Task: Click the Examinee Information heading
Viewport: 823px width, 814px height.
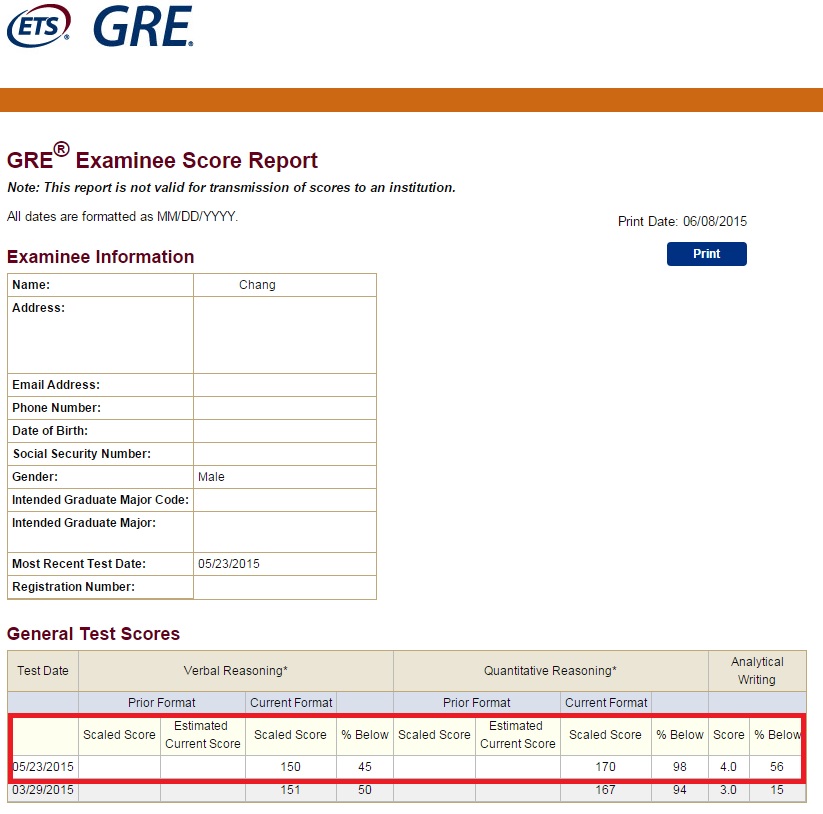Action: (101, 257)
